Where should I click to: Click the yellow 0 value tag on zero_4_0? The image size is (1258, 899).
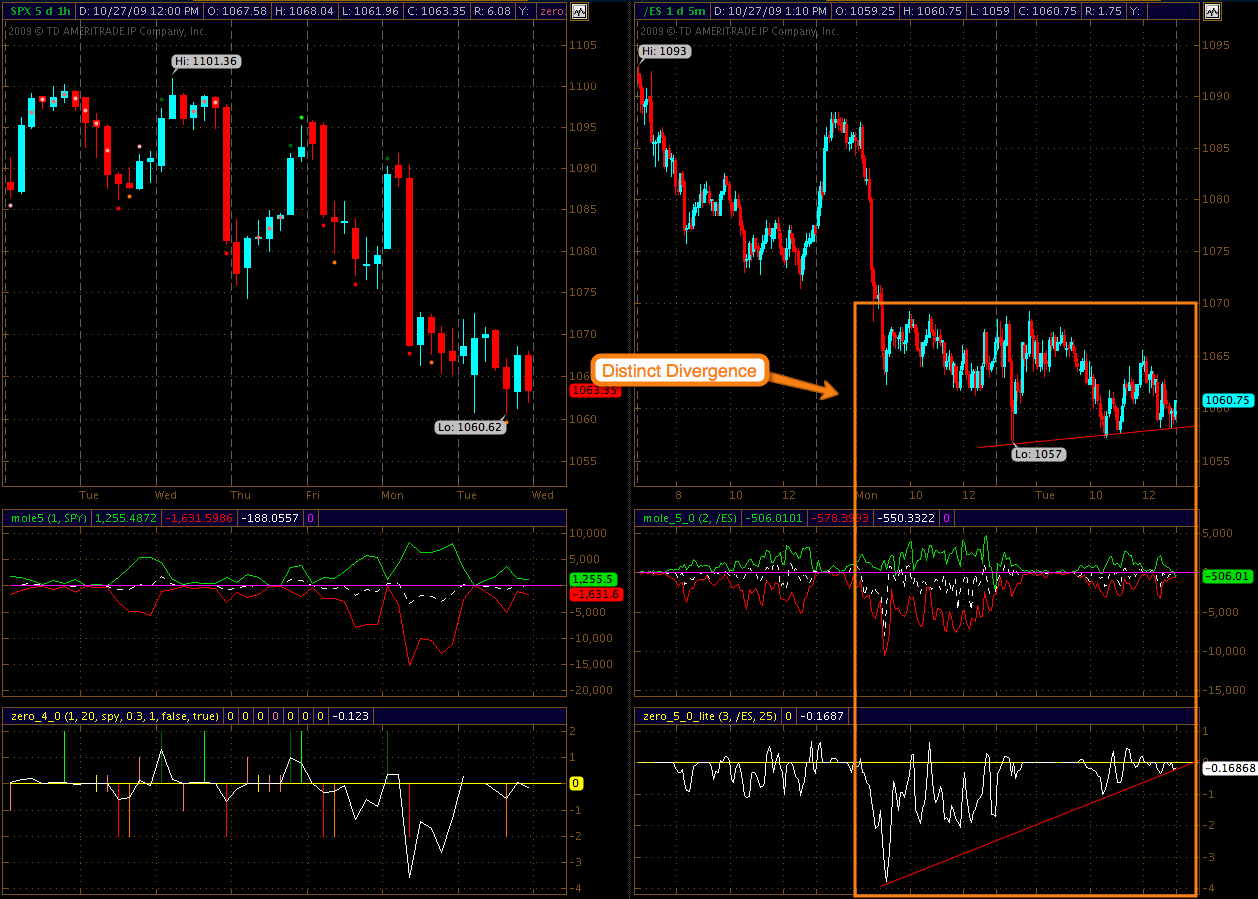coord(576,784)
